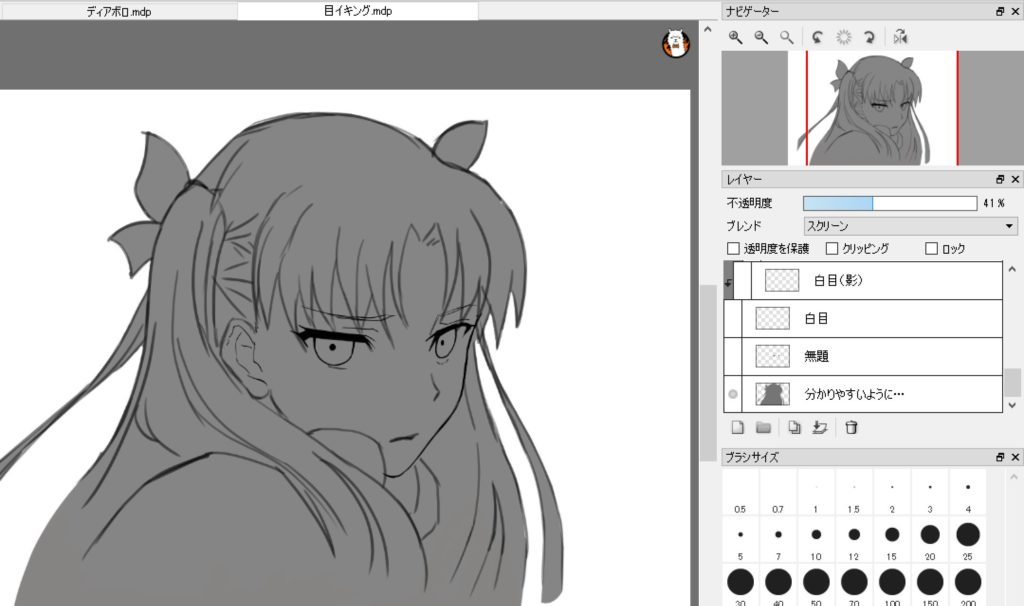Click the zoom in magnifier in Navigator
The width and height of the screenshot is (1024, 606).
coord(735,37)
